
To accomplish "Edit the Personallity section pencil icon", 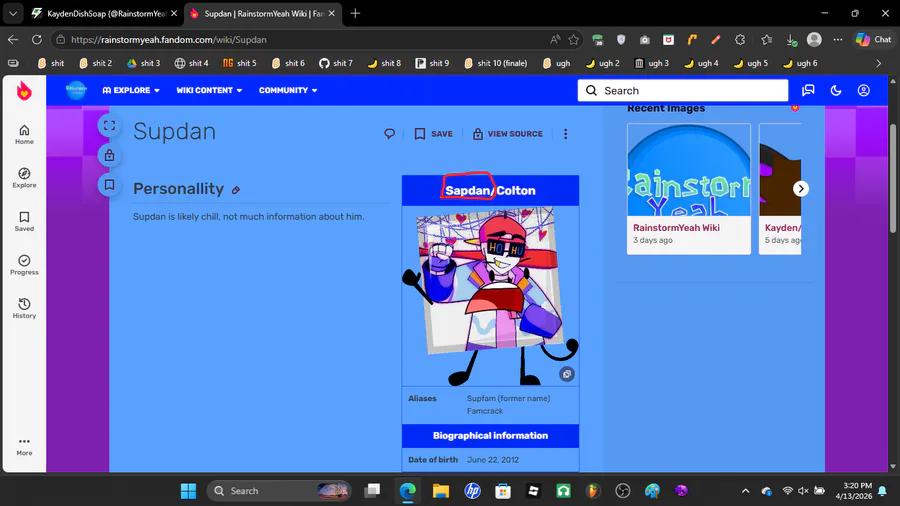I will point(236,190).
